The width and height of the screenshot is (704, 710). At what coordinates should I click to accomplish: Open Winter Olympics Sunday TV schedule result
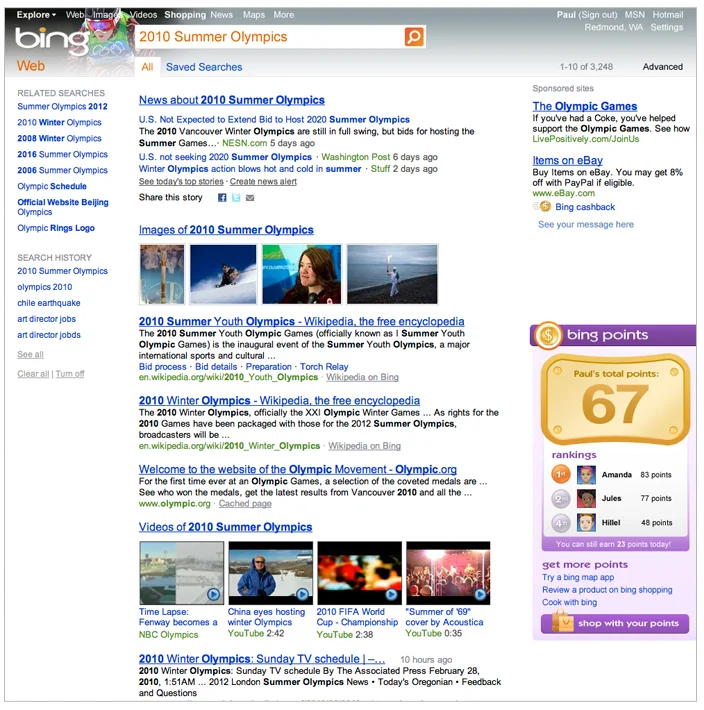[262, 659]
